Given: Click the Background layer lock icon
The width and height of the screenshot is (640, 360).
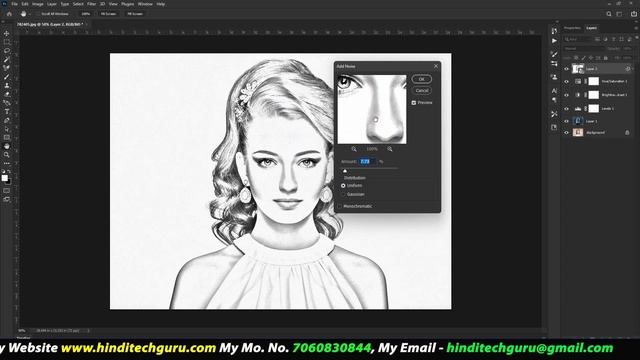Looking at the screenshot, I should (x=627, y=132).
